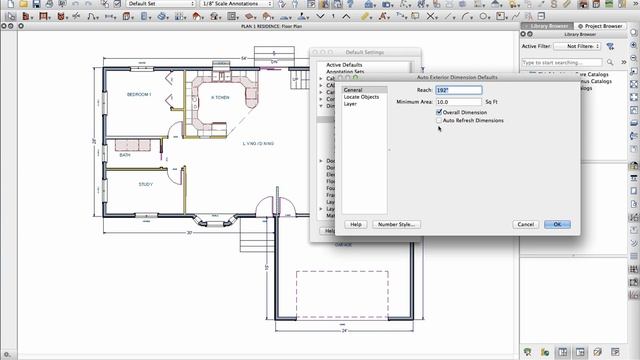Click the library search magnifier icon

coord(610,62)
